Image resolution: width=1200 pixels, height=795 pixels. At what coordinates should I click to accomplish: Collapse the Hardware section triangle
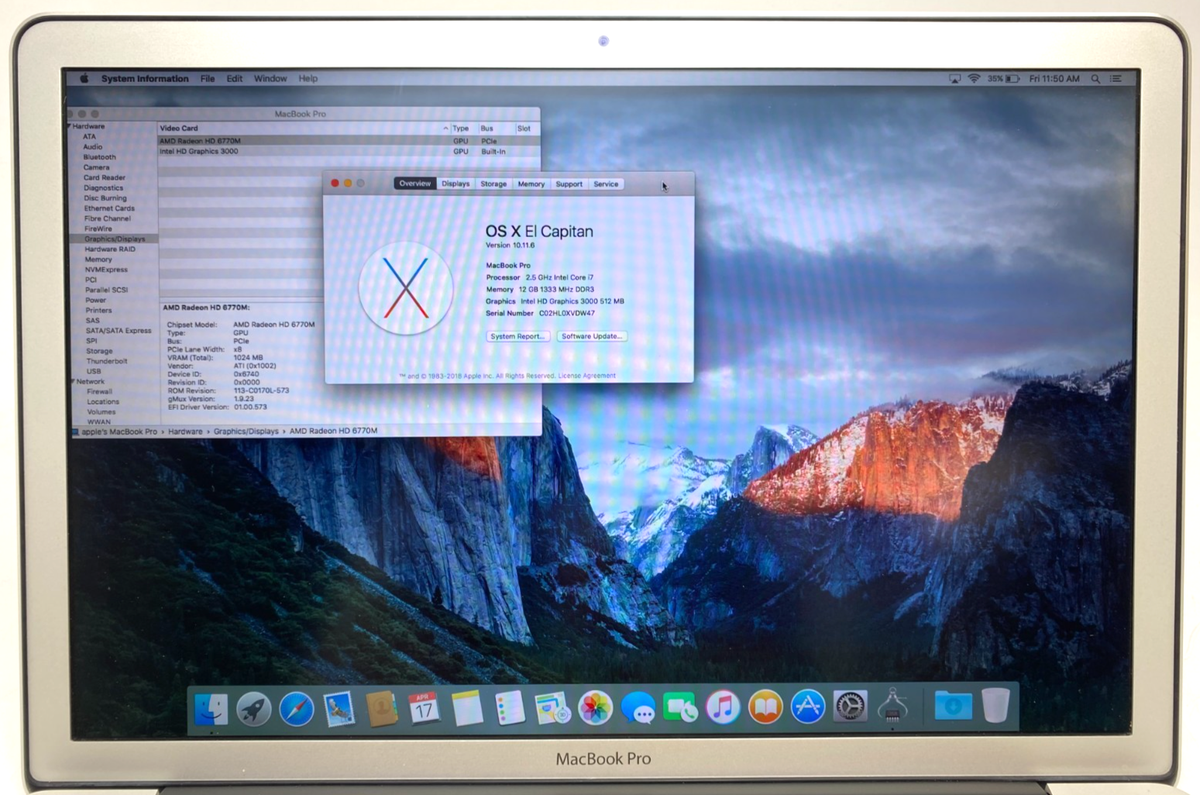pyautogui.click(x=69, y=127)
